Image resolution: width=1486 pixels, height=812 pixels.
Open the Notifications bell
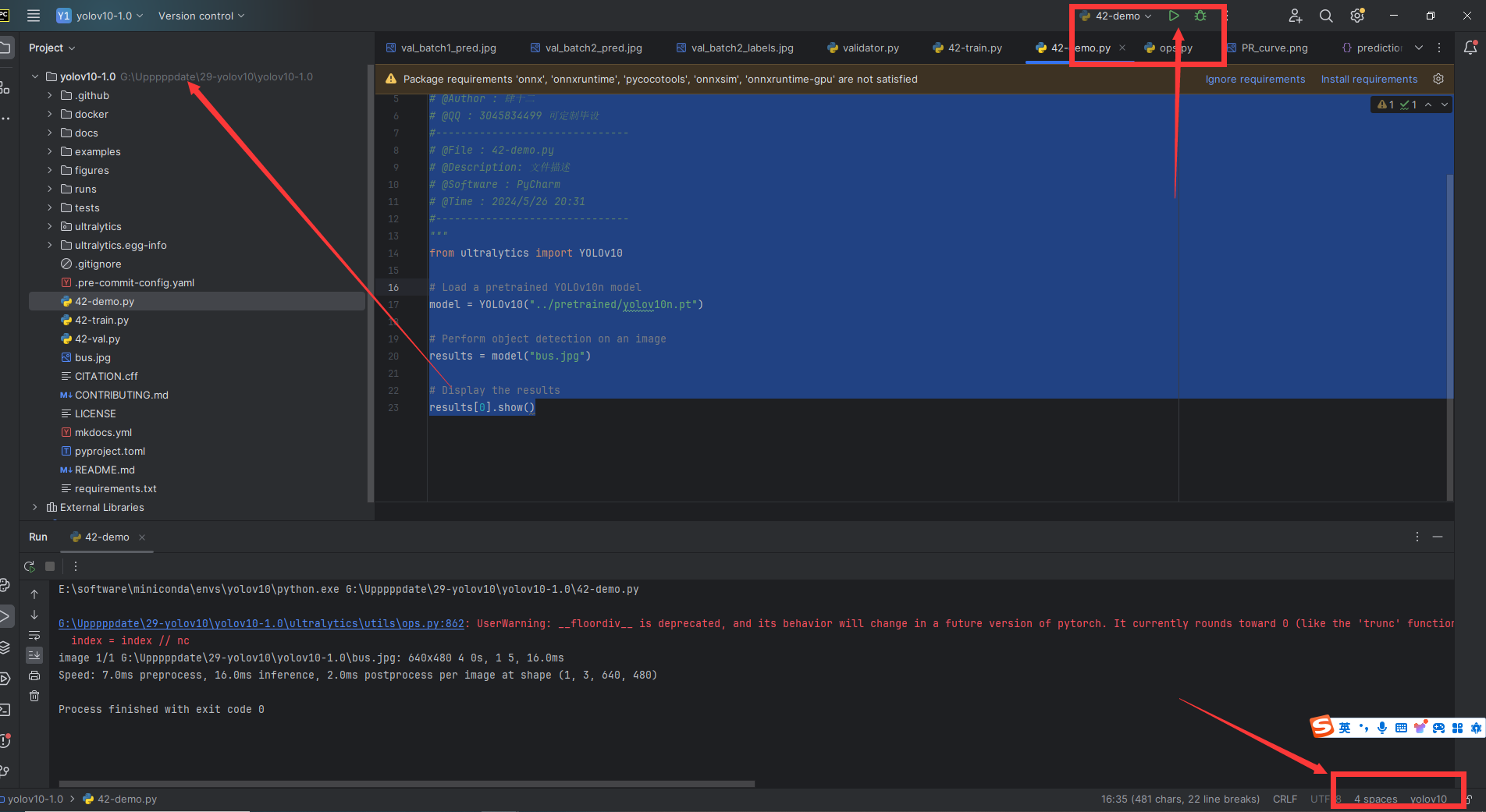point(1470,48)
